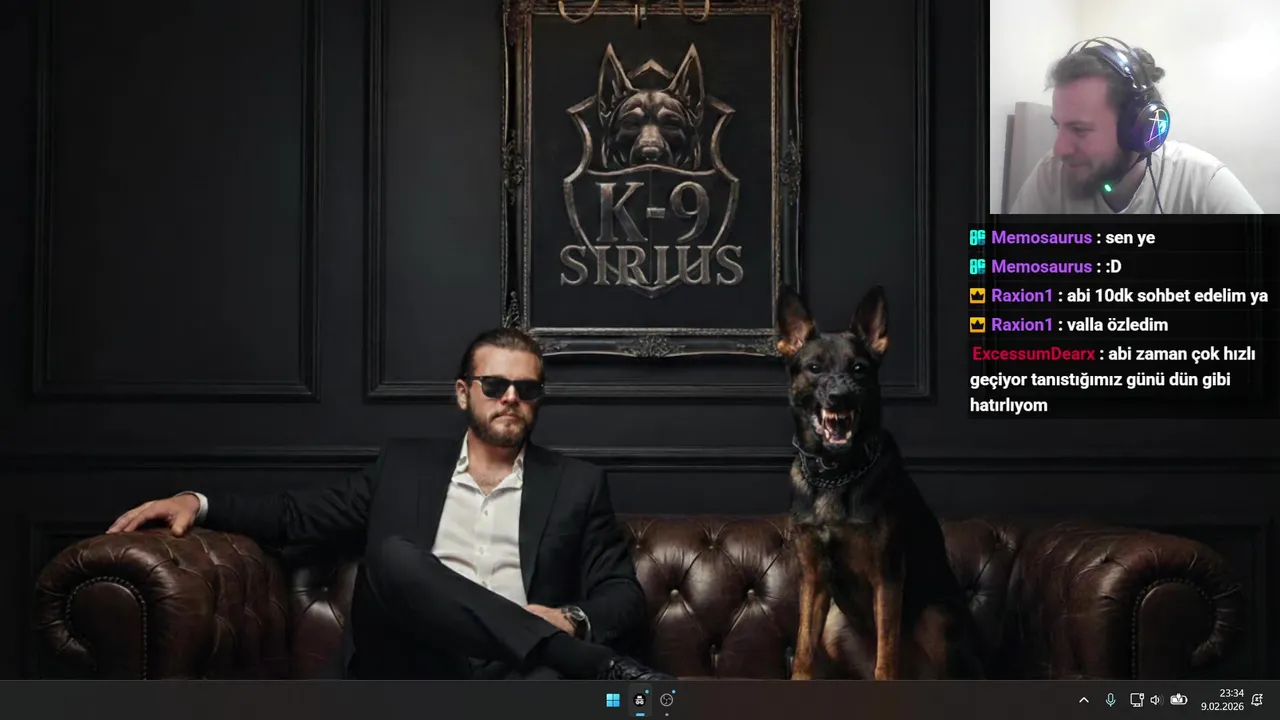Click the chat message ':D'
The height and width of the screenshot is (720, 1280).
click(x=1113, y=267)
